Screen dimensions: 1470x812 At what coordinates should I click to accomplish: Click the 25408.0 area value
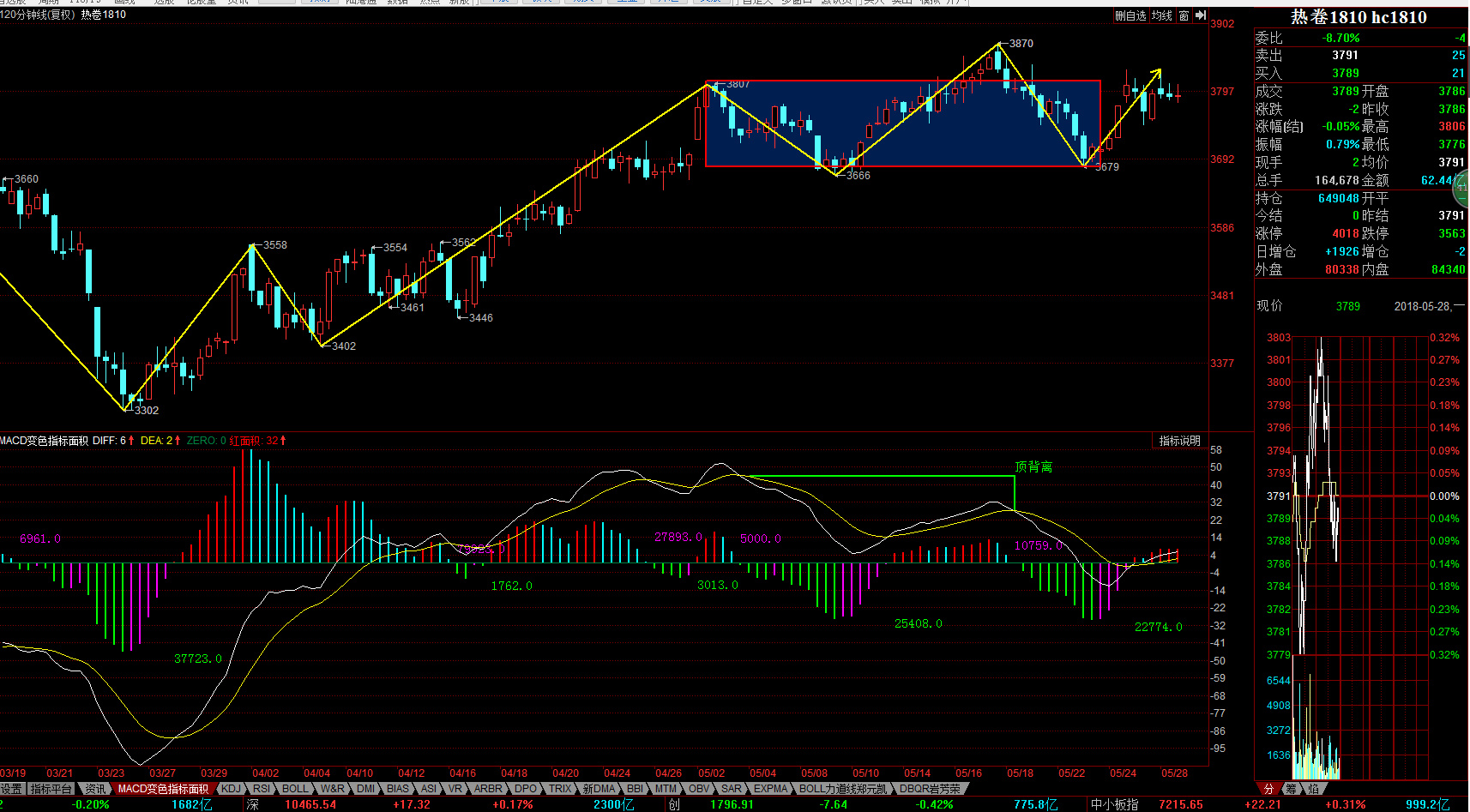(x=919, y=623)
